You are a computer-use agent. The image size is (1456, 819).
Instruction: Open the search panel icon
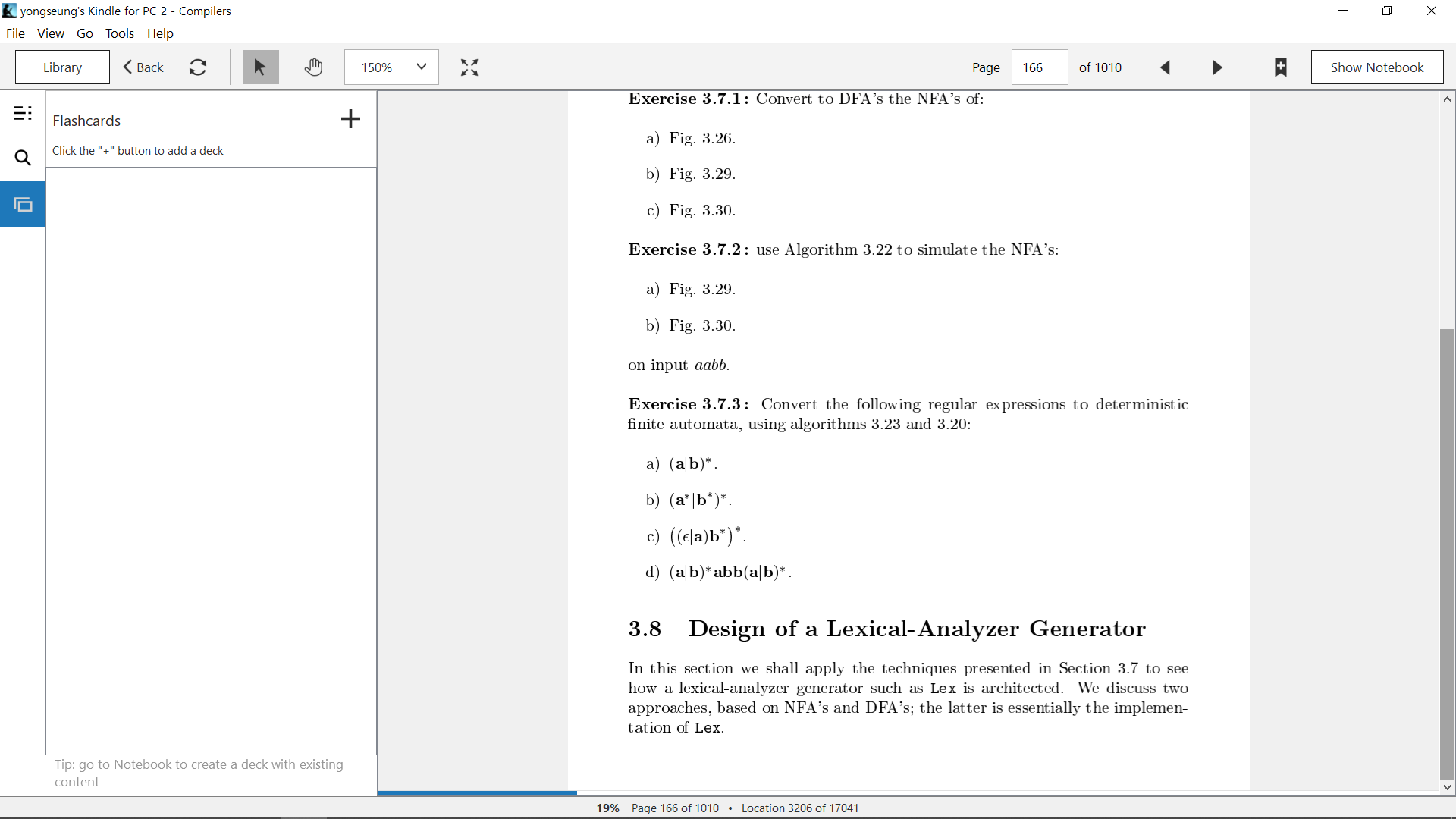click(23, 158)
